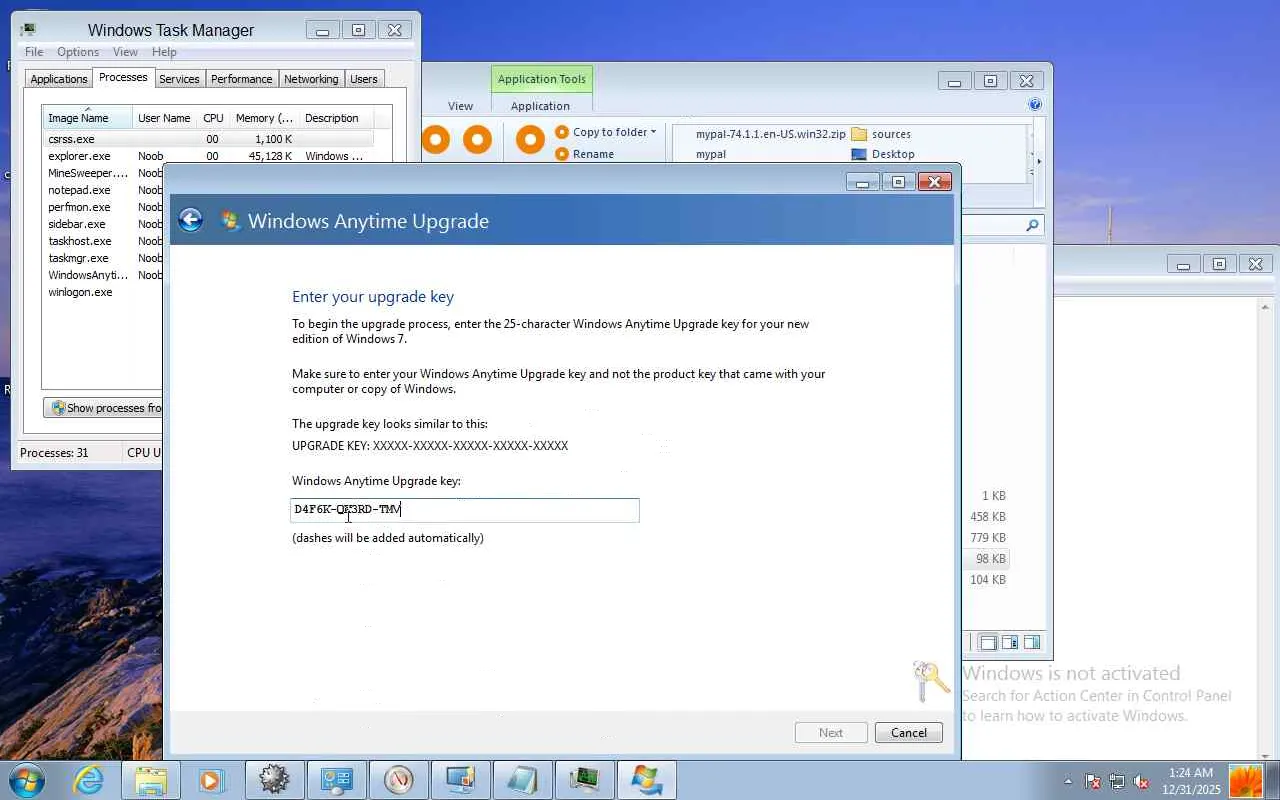Sort processes by Memory column

pos(264,118)
